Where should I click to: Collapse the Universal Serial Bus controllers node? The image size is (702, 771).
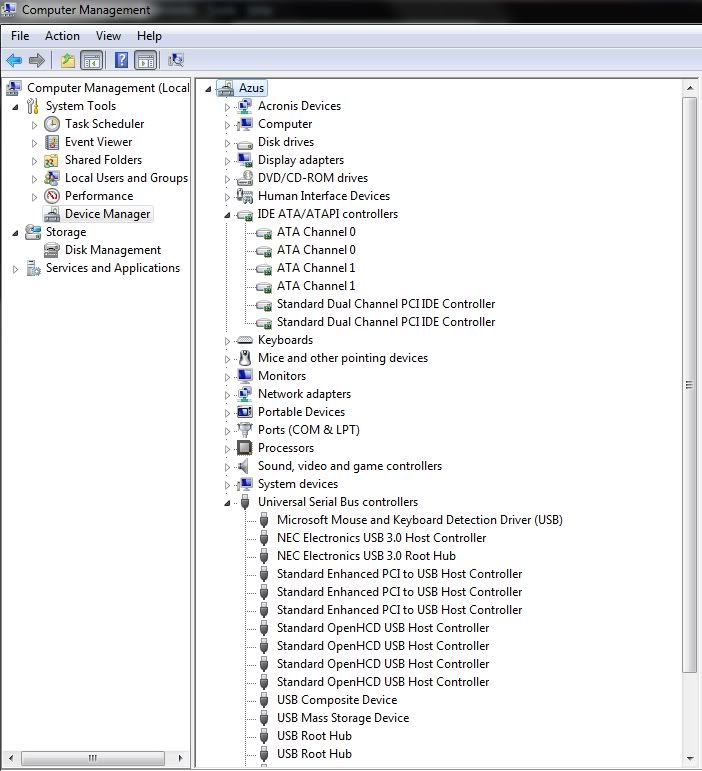pyautogui.click(x=227, y=503)
